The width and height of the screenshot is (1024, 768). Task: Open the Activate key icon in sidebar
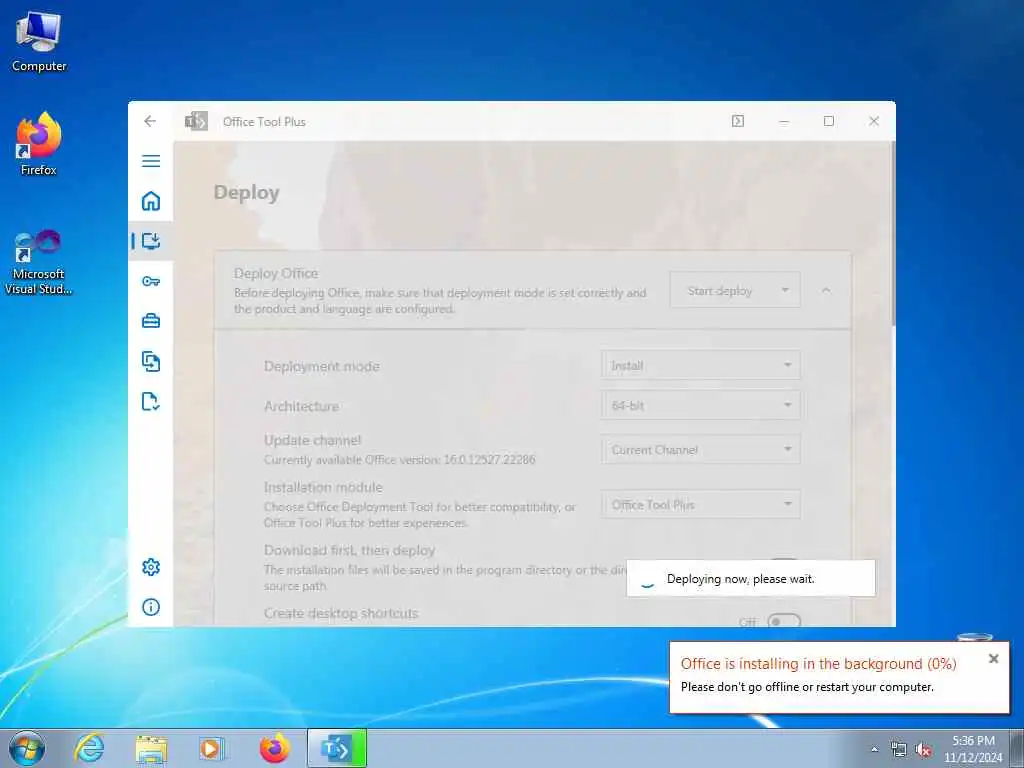coord(151,281)
